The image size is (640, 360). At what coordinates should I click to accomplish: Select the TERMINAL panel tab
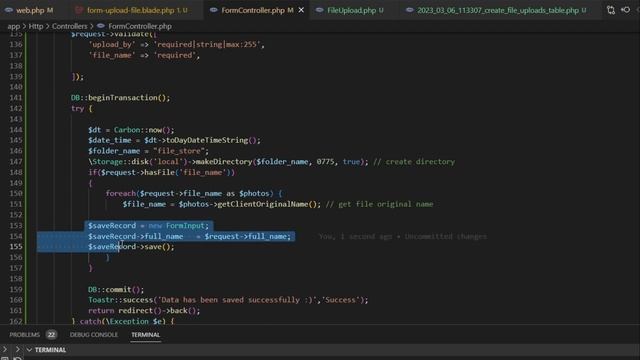click(146, 335)
